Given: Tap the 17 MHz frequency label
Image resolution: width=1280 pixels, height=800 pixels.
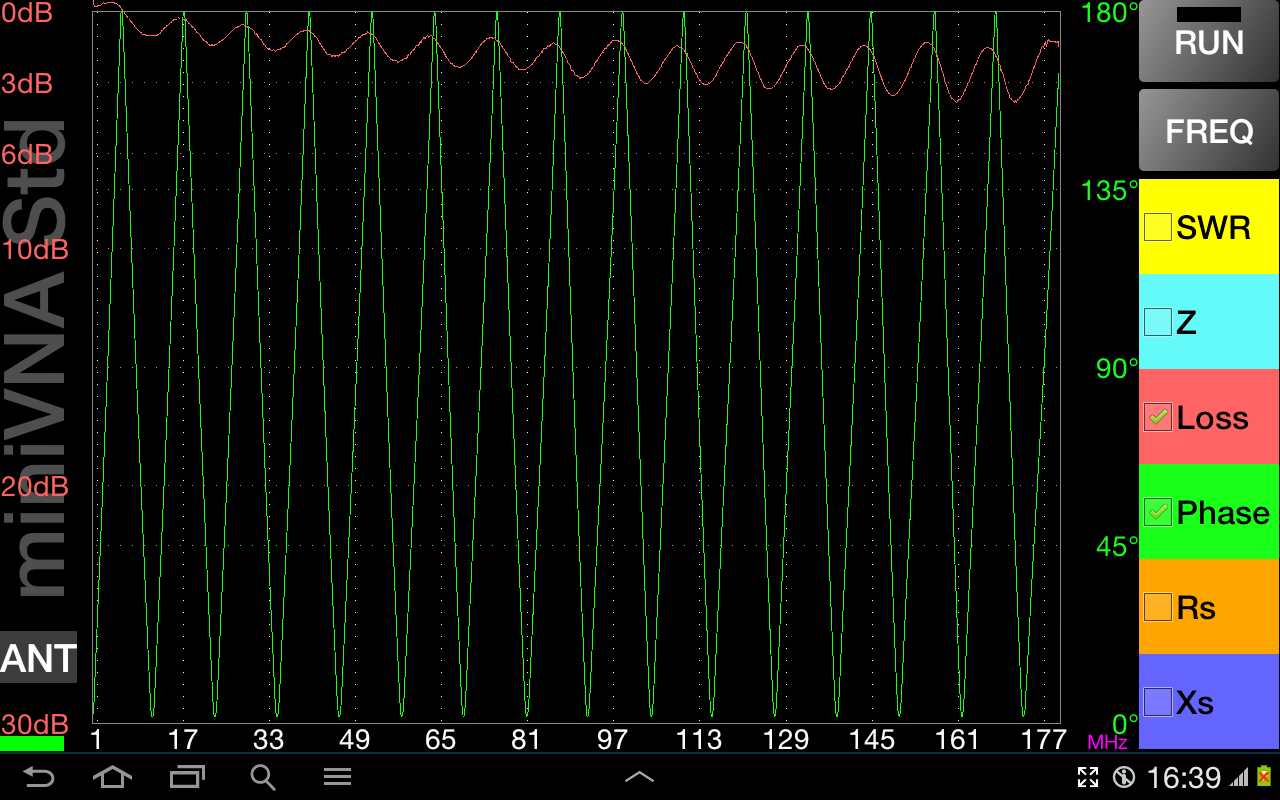Looking at the screenshot, I should (182, 739).
